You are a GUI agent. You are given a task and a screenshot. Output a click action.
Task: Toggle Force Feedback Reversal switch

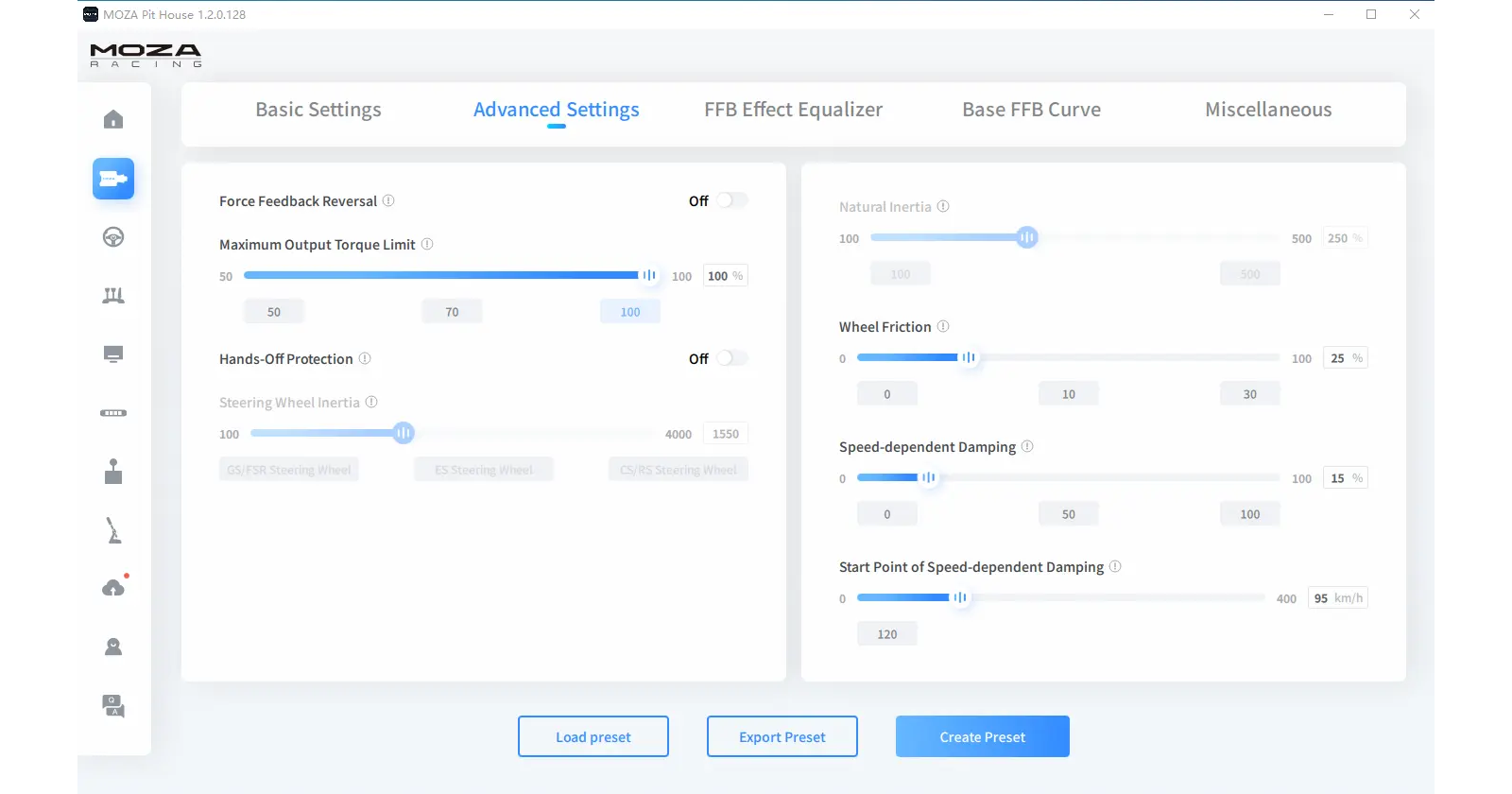tap(730, 200)
